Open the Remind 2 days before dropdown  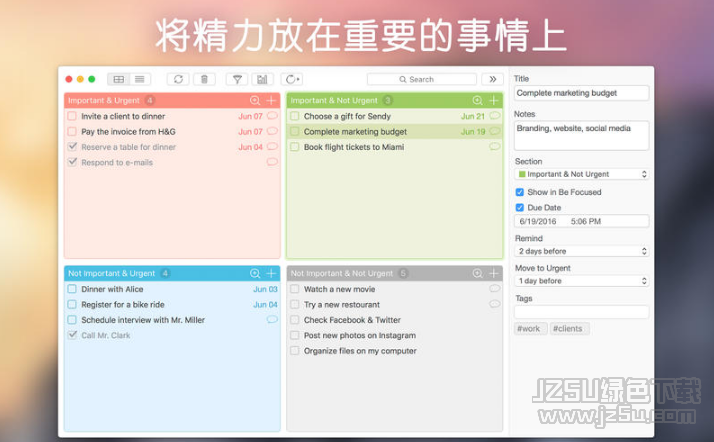point(582,251)
